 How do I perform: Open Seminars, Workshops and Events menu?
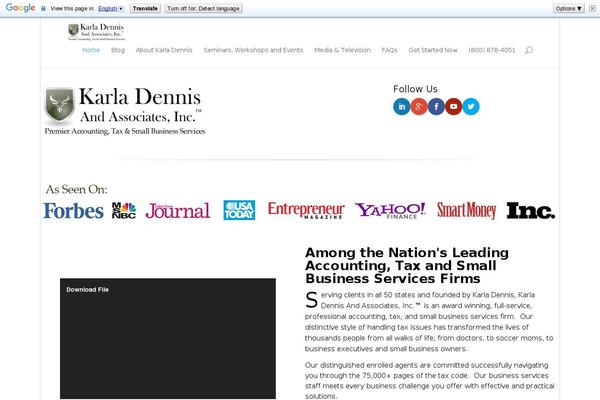coord(253,50)
